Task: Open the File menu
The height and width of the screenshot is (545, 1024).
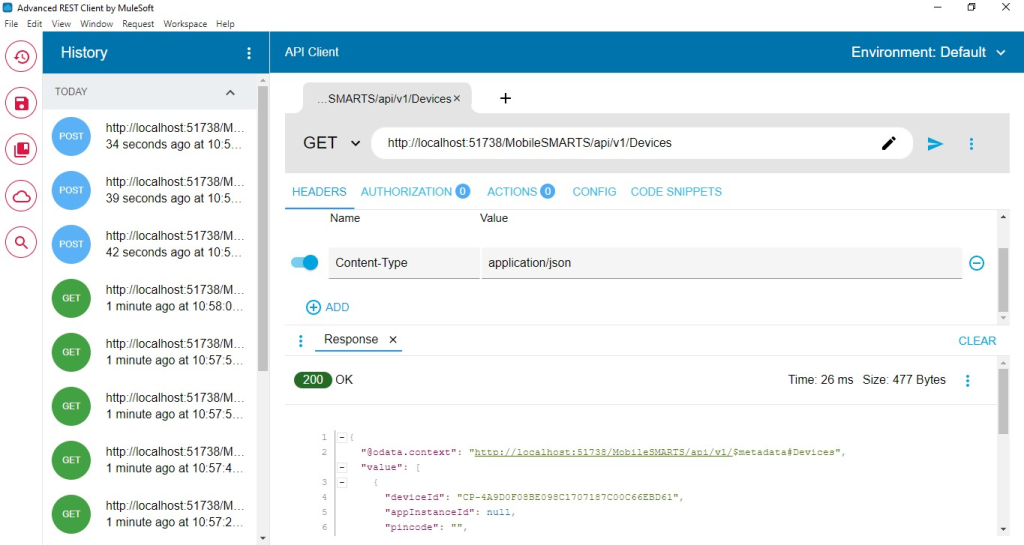Action: (x=11, y=23)
